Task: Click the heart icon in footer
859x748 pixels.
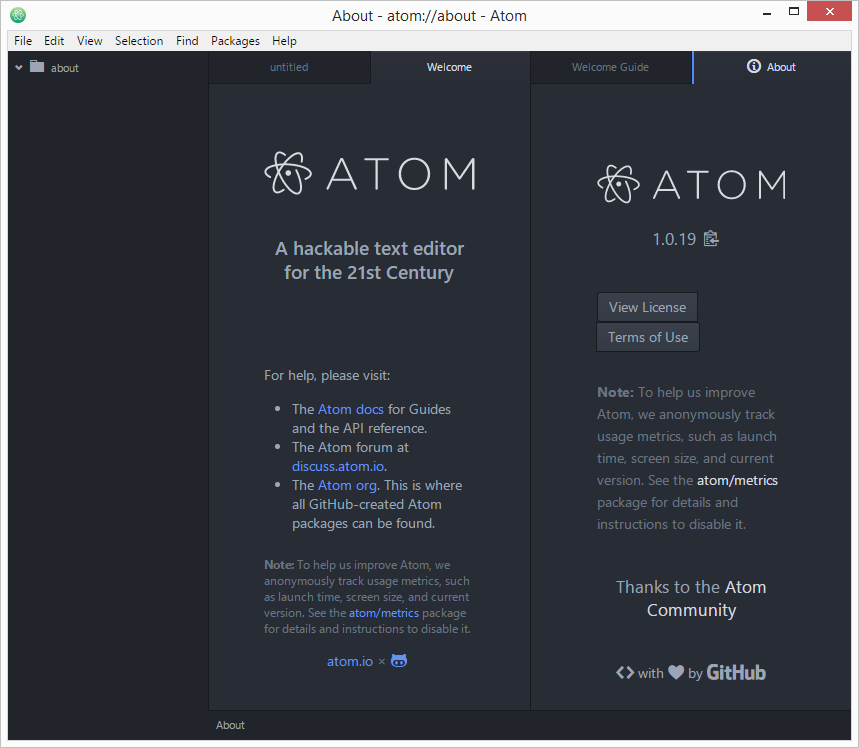Action: pyautogui.click(x=676, y=672)
